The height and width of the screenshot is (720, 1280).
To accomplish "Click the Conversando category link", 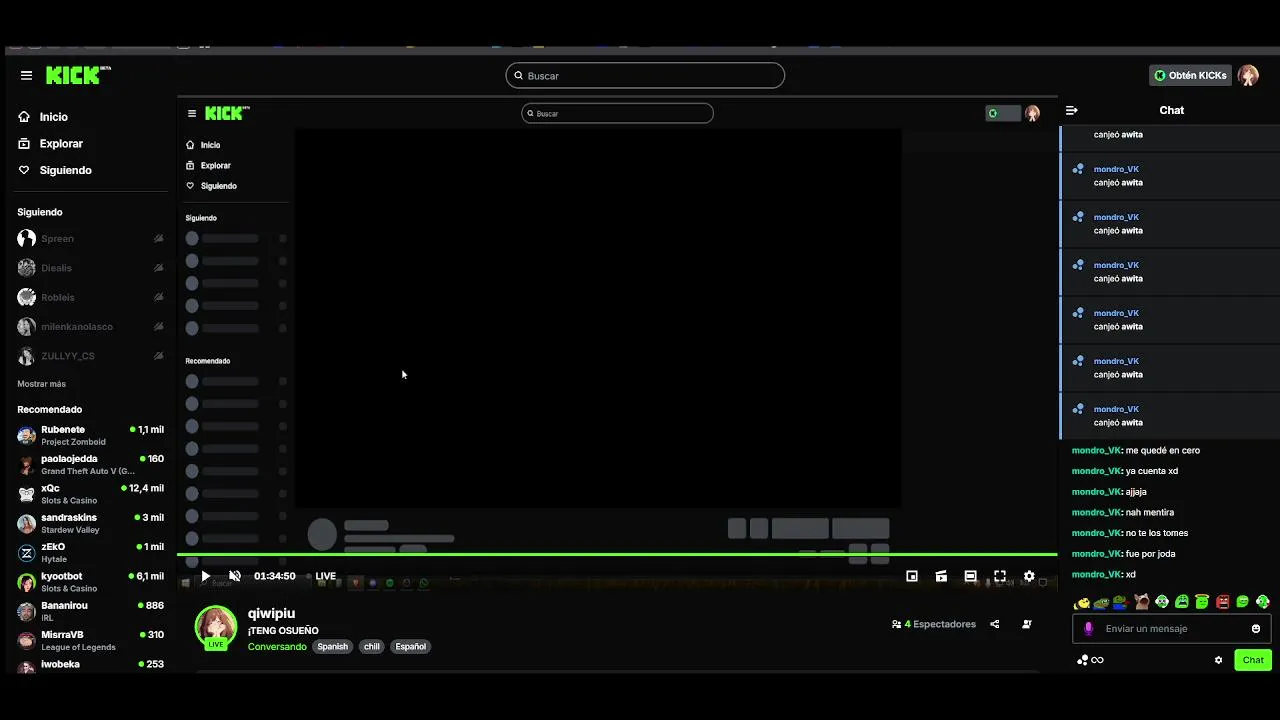I will tap(277, 647).
